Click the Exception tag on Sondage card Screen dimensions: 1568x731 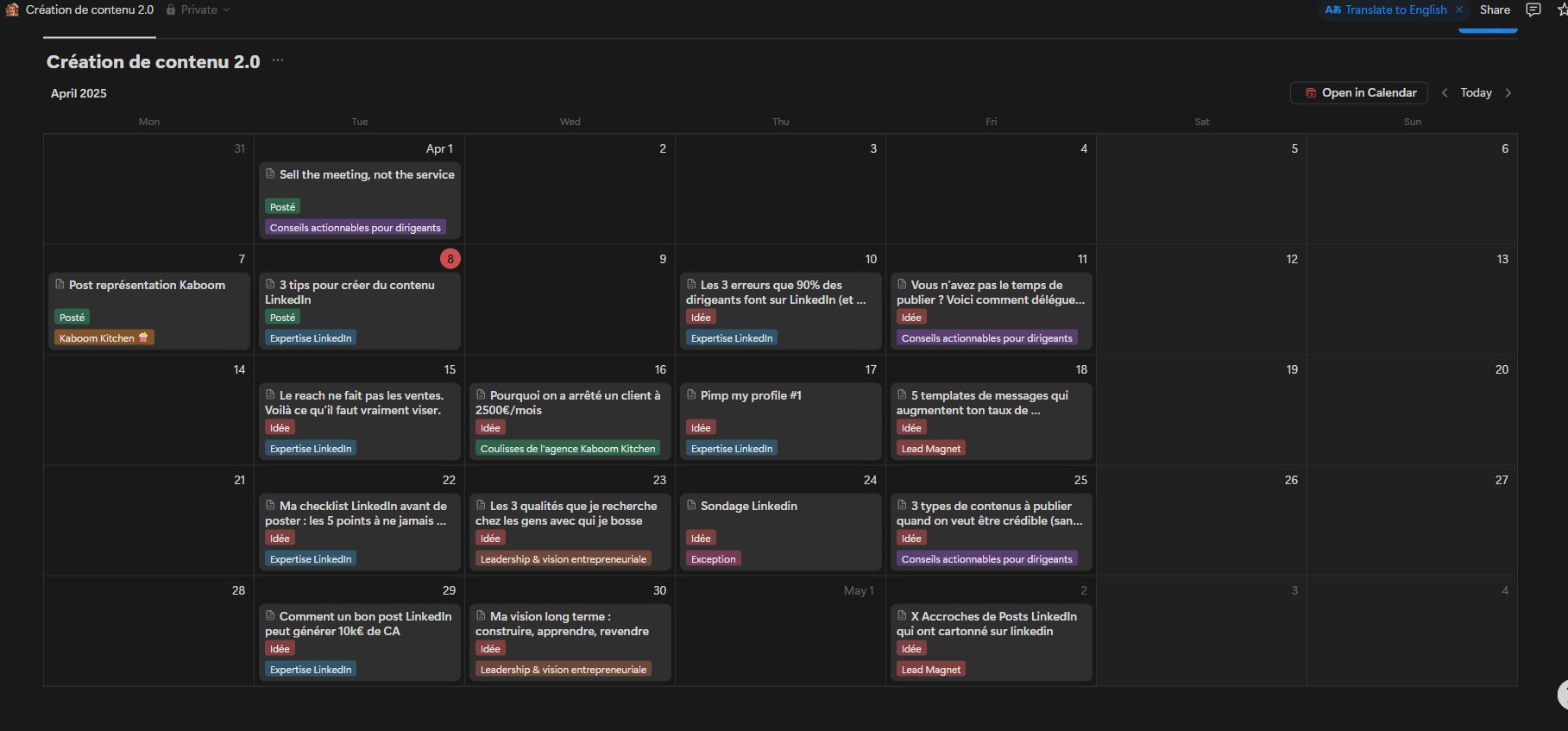click(713, 558)
